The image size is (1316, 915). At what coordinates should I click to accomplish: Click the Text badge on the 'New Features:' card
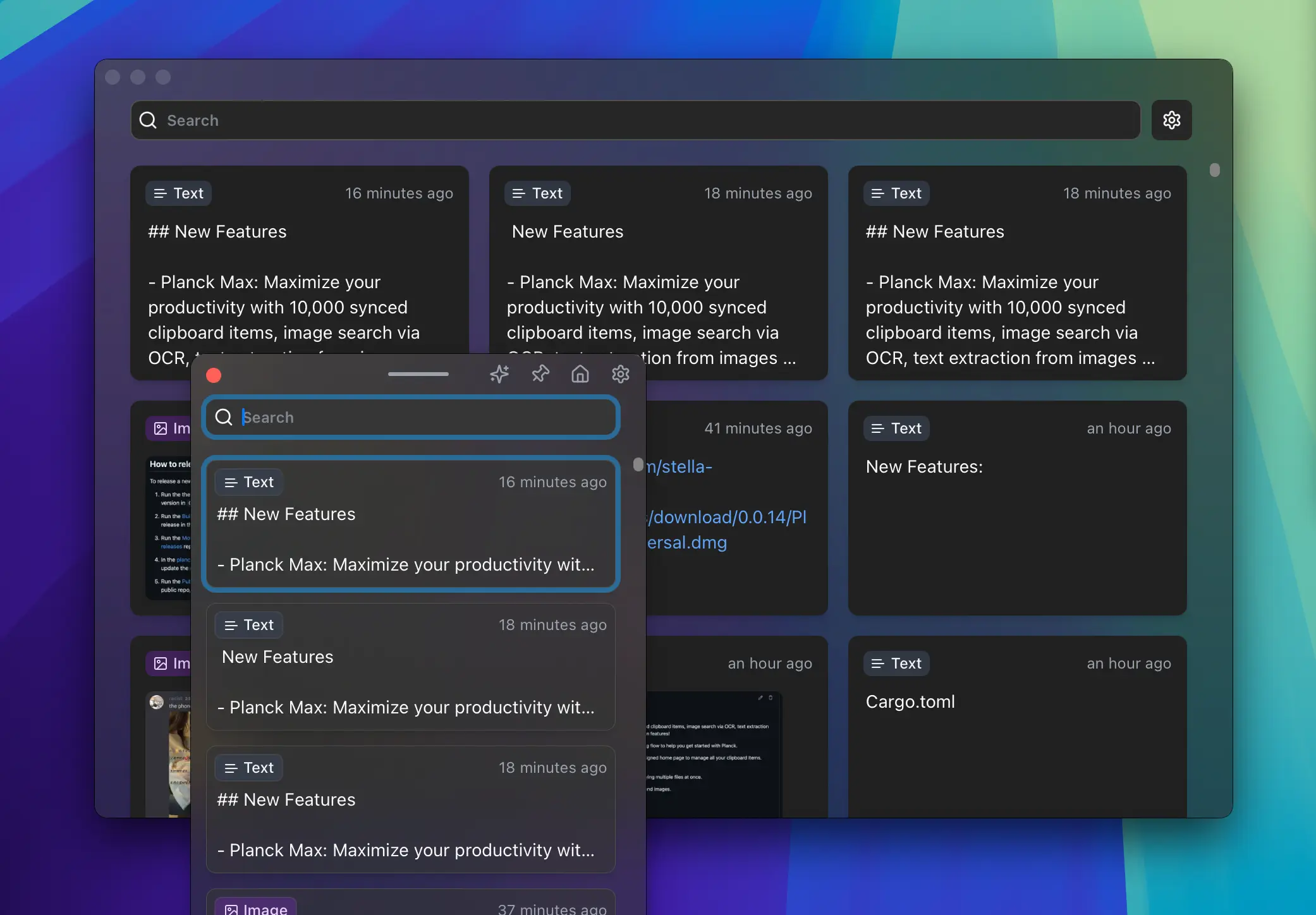[x=896, y=428]
